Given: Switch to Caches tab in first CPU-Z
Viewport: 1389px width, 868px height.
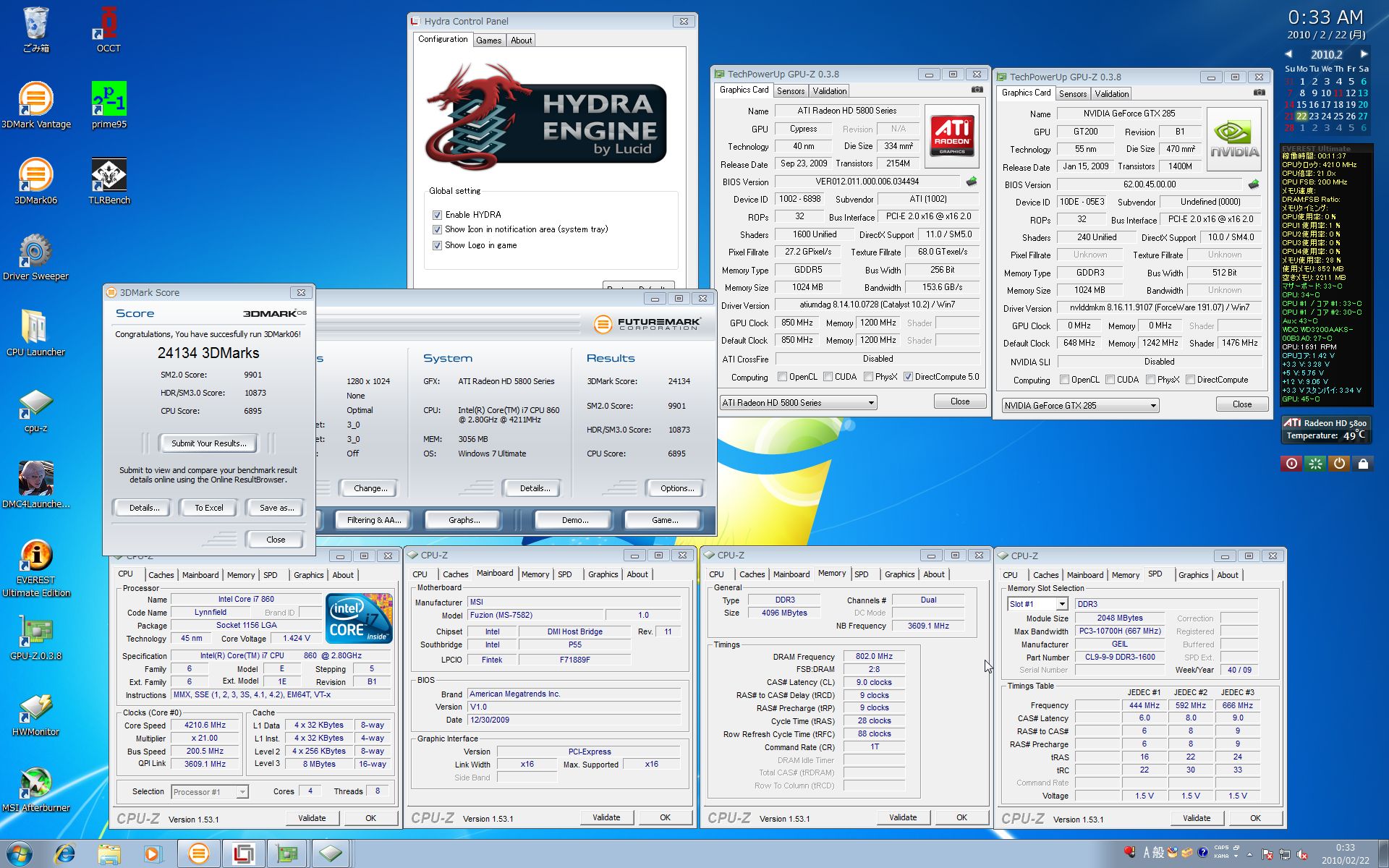Looking at the screenshot, I should [161, 575].
